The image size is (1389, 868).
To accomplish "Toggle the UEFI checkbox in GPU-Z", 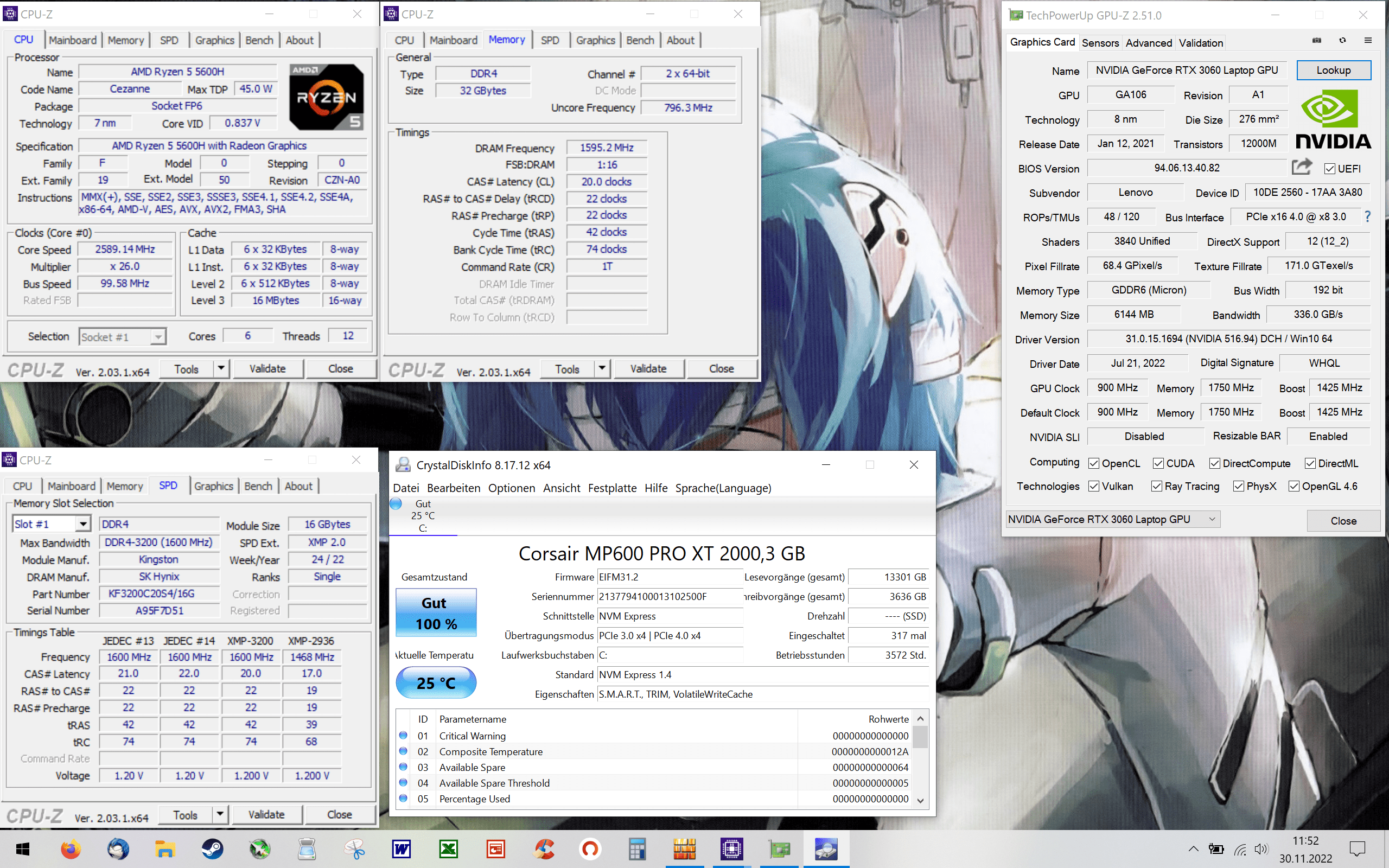I will [1329, 169].
